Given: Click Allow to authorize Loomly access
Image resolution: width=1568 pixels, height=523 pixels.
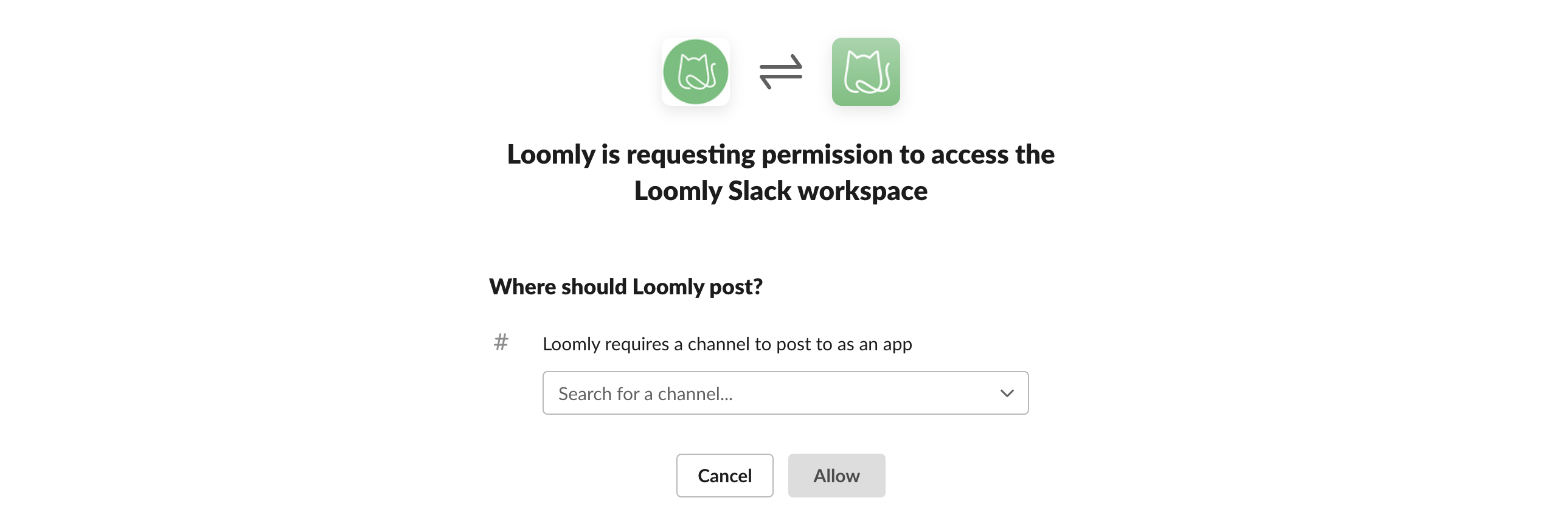Looking at the screenshot, I should (836, 476).
